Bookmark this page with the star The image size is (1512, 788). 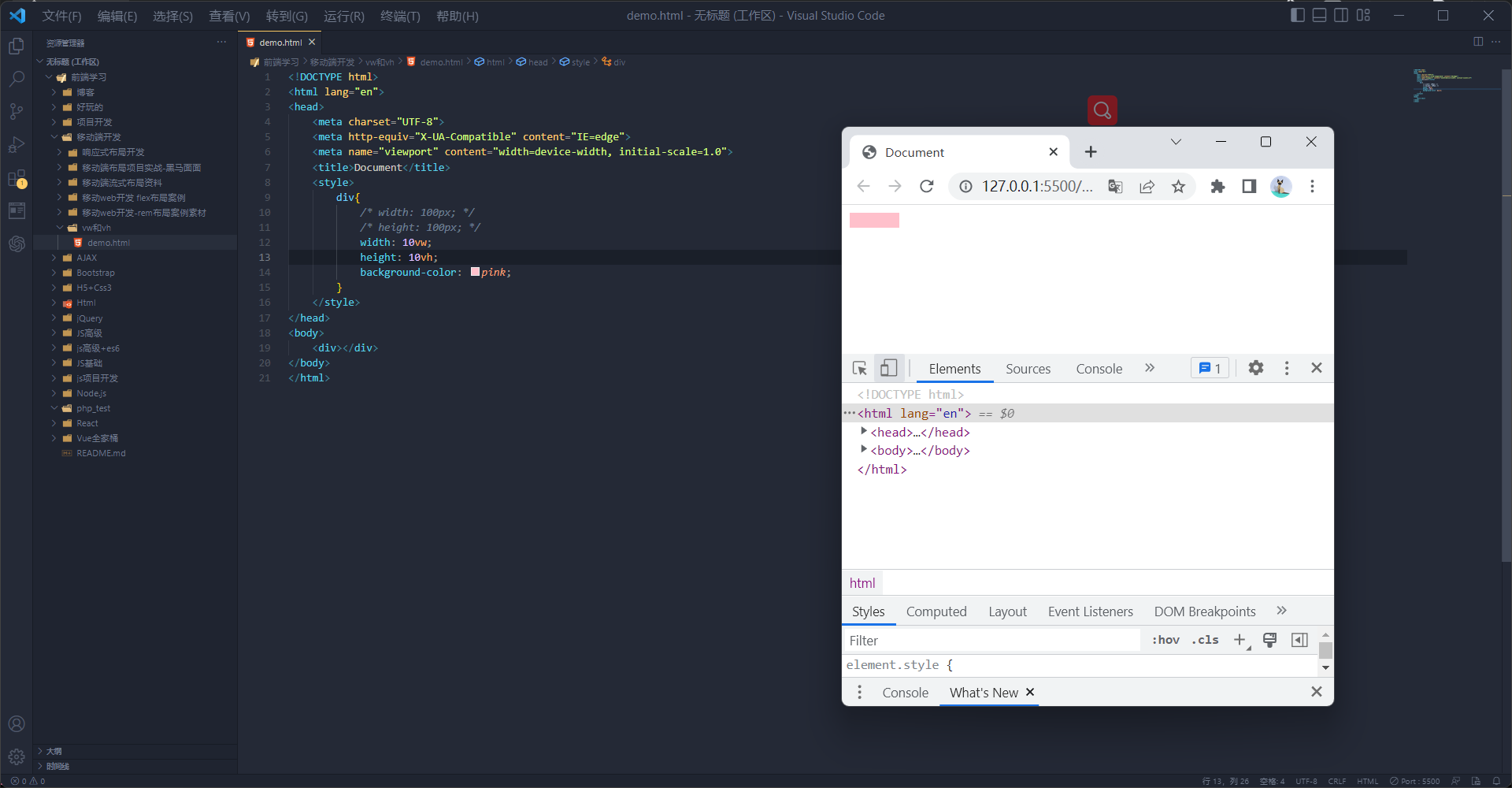pyautogui.click(x=1178, y=186)
